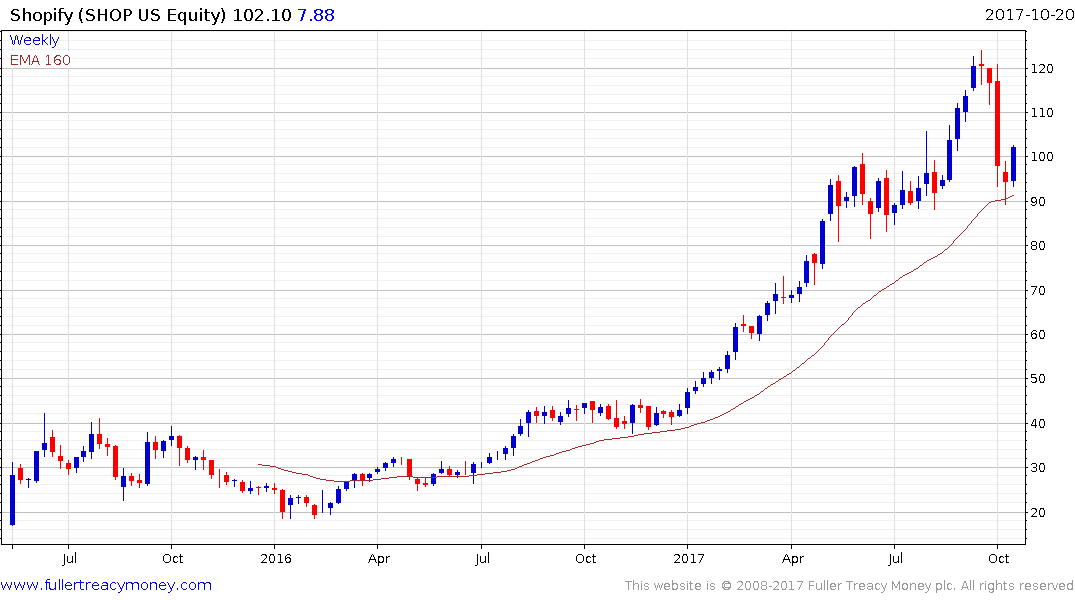Click the 2017-10-20 date label
1075x600 pixels.
click(x=1029, y=15)
